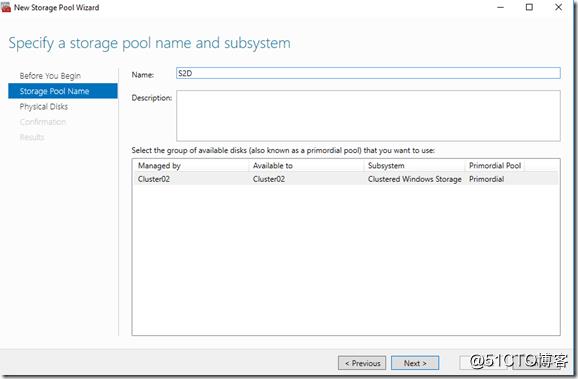Go to the Physical Disks step
Viewport: 578px width, 379px height.
click(43, 107)
